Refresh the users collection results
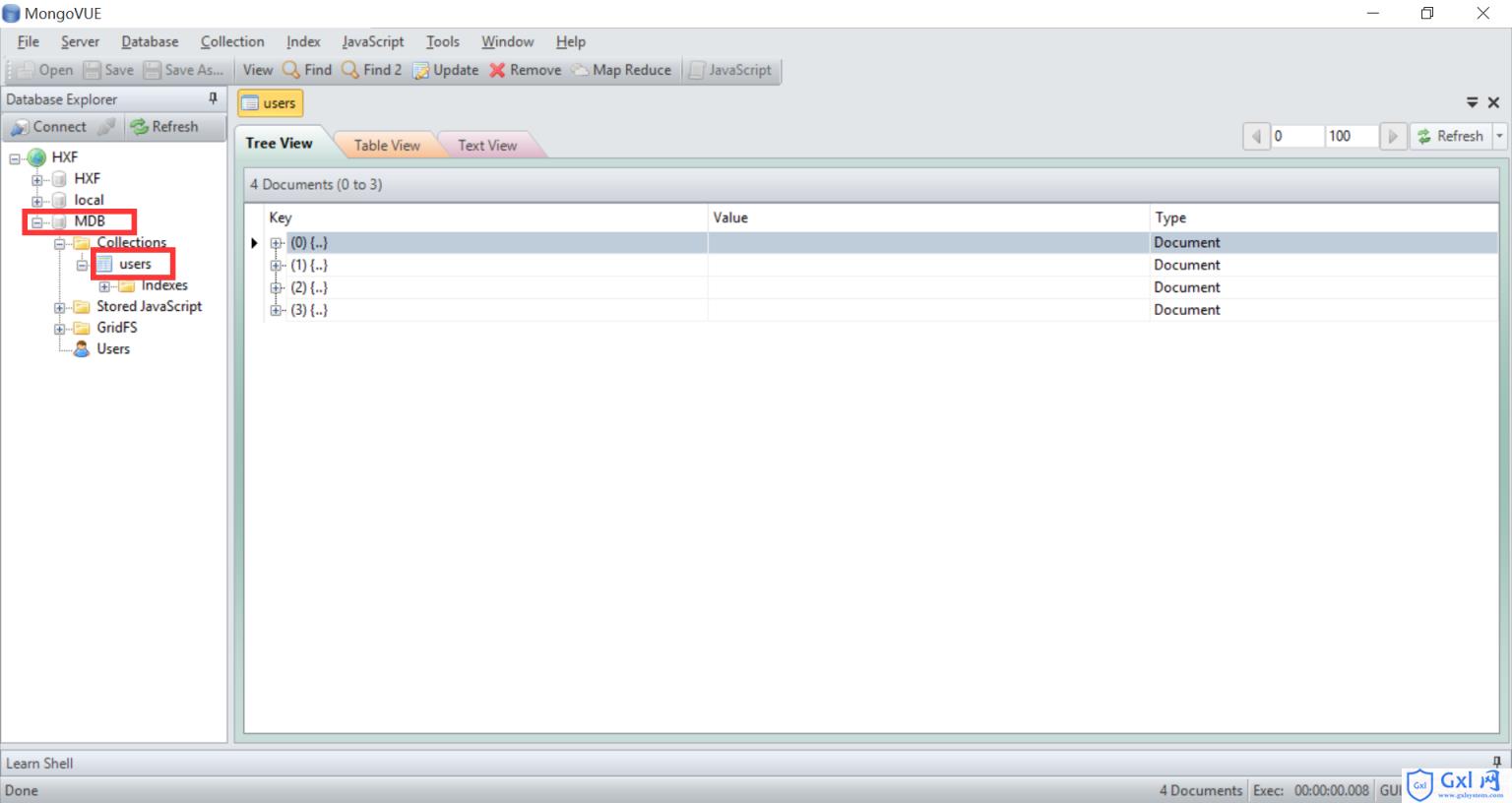The width and height of the screenshot is (1512, 803). (1450, 136)
